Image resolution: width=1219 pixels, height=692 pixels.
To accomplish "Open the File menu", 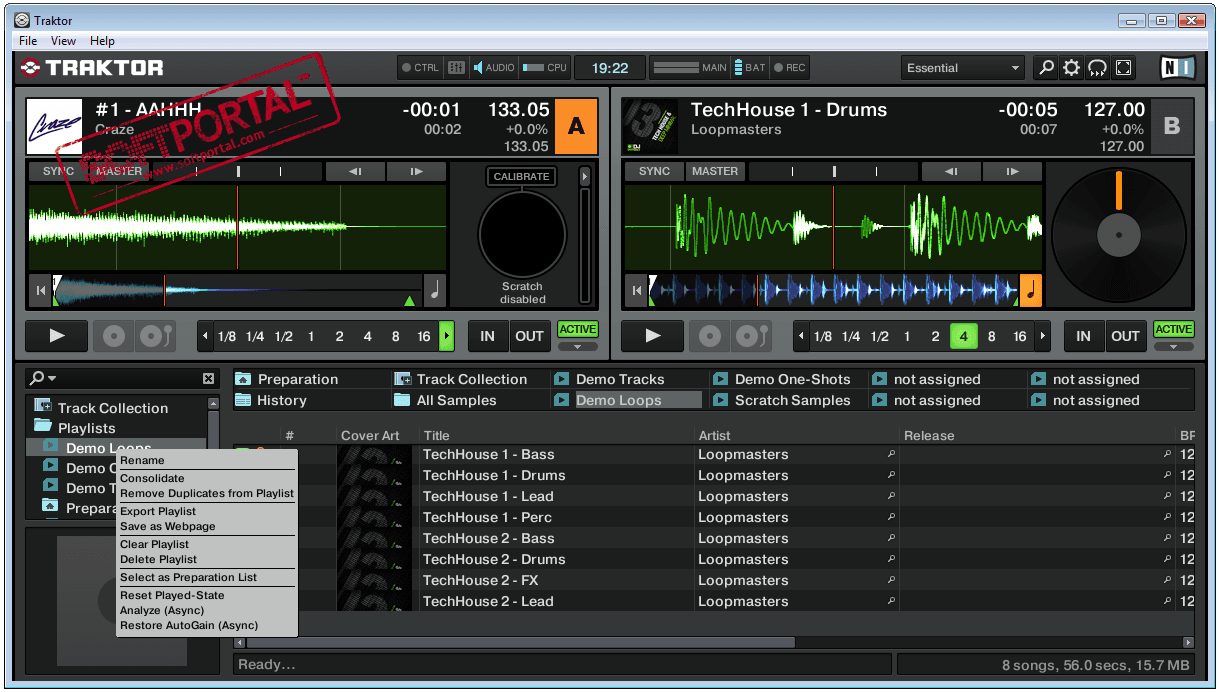I will (28, 41).
